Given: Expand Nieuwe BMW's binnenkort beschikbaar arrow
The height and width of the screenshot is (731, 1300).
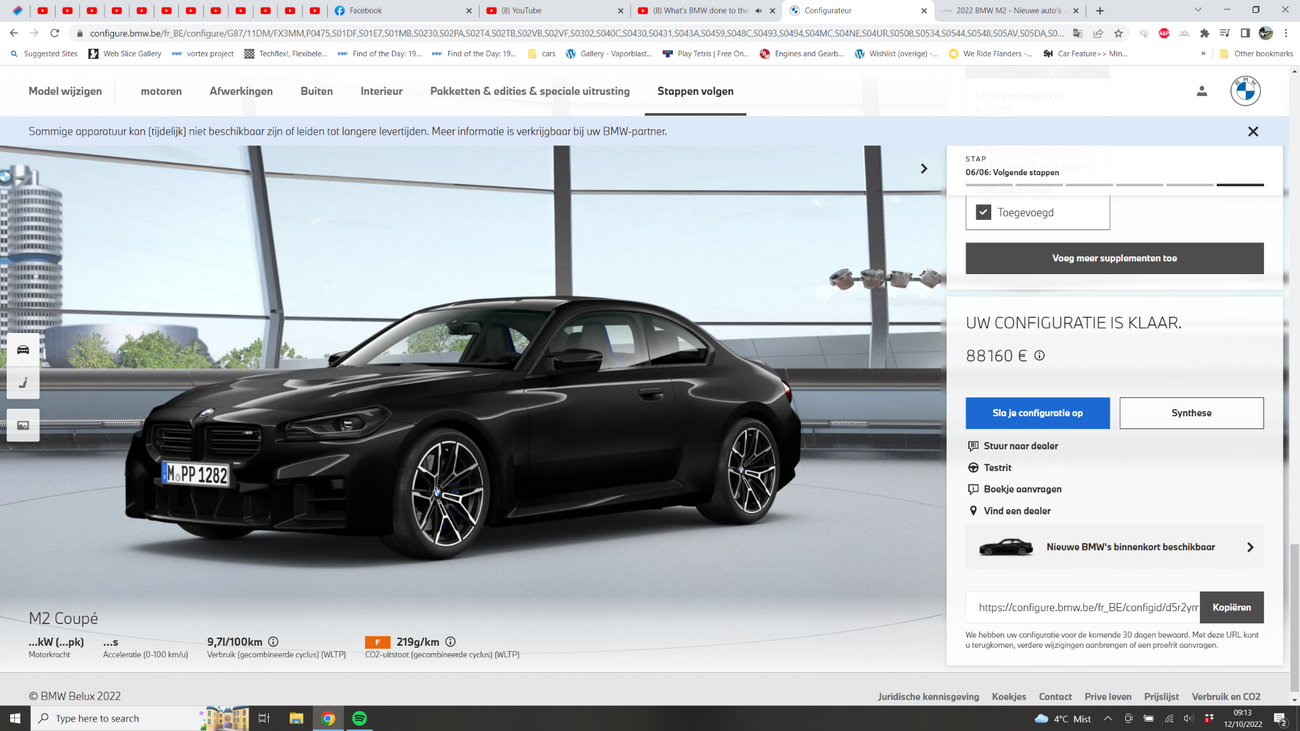Looking at the screenshot, I should pos(1250,548).
